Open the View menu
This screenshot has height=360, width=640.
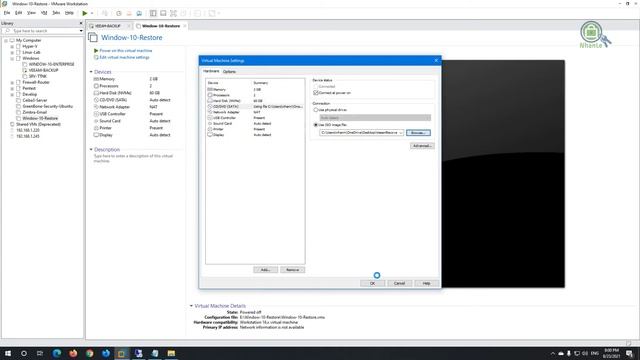31,13
